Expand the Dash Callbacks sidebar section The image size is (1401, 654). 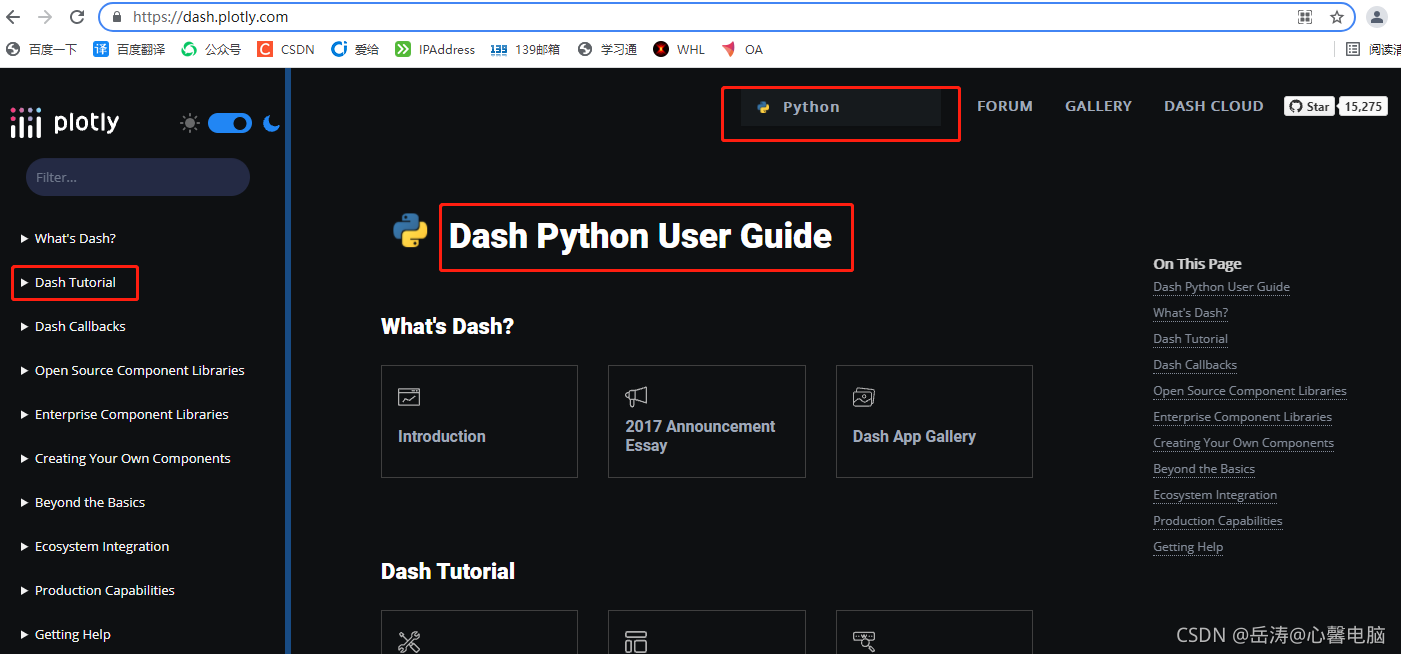click(x=73, y=326)
